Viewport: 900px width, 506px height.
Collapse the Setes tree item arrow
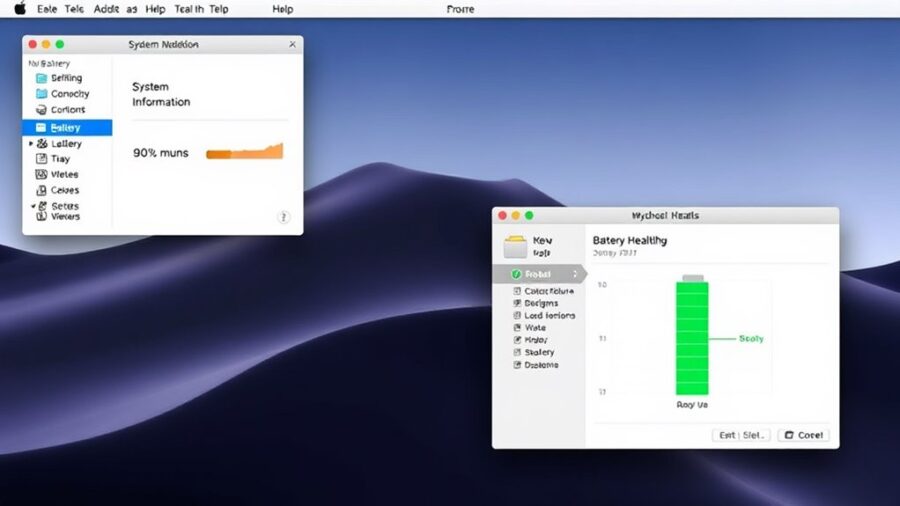tap(31, 206)
